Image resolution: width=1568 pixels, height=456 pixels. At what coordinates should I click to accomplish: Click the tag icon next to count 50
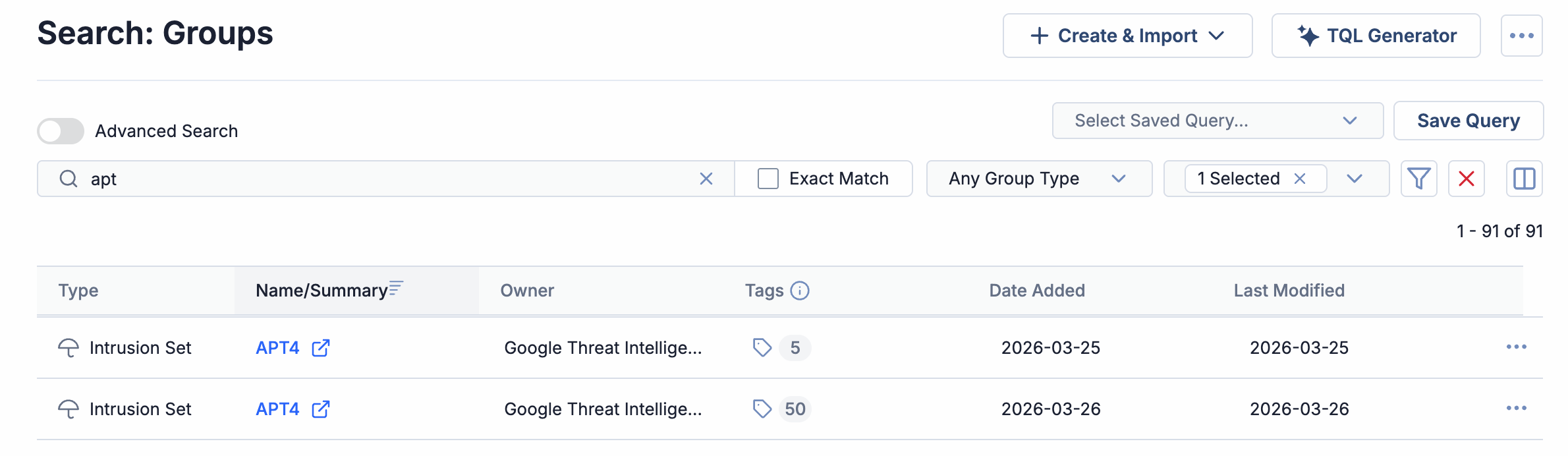762,409
